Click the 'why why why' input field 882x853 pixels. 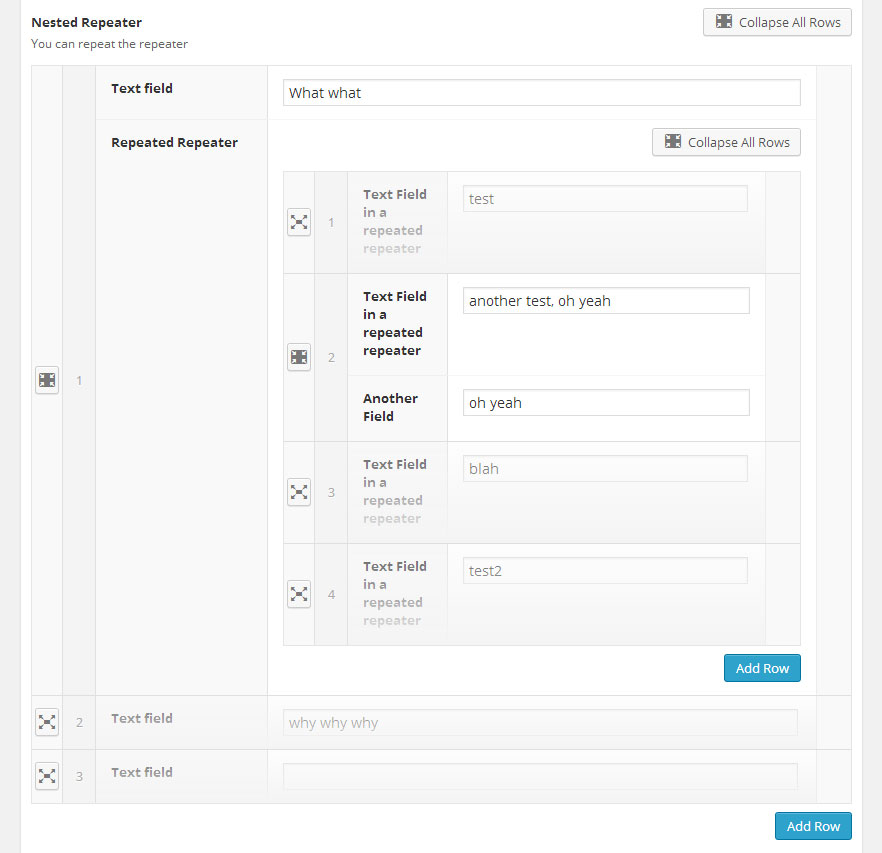(x=540, y=722)
